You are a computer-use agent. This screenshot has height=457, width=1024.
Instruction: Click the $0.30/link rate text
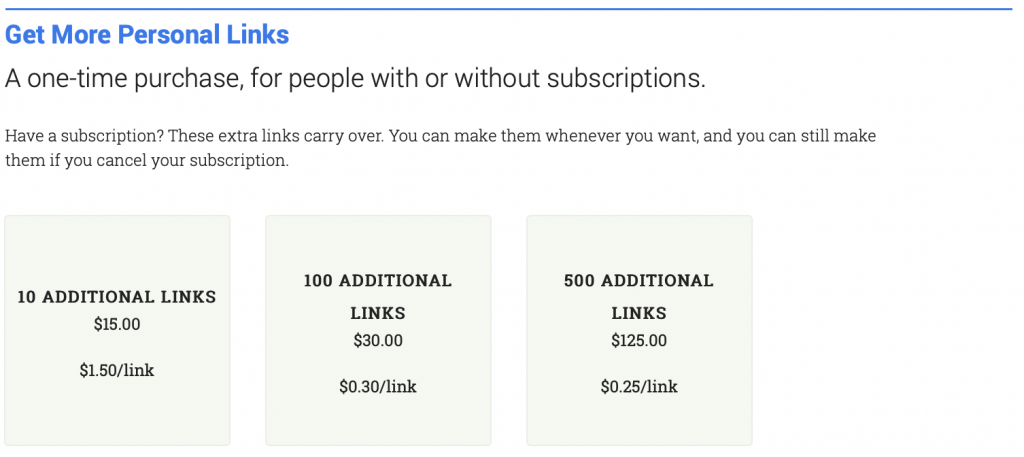pyautogui.click(x=378, y=386)
